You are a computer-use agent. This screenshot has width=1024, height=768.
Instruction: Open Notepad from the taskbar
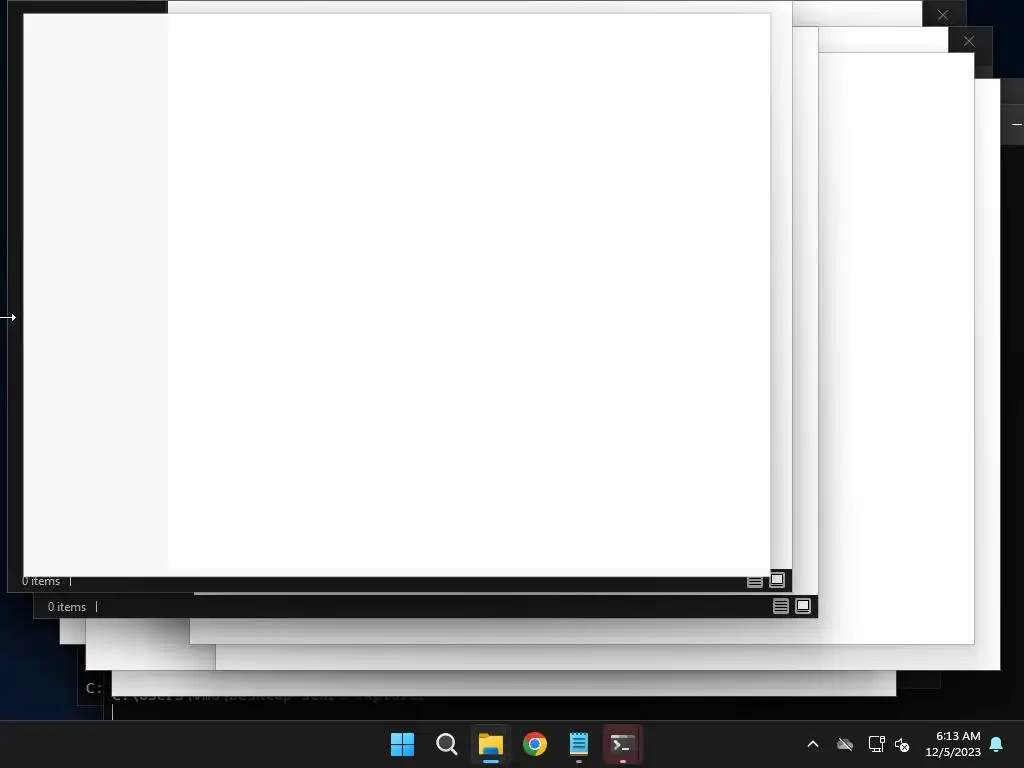point(579,744)
